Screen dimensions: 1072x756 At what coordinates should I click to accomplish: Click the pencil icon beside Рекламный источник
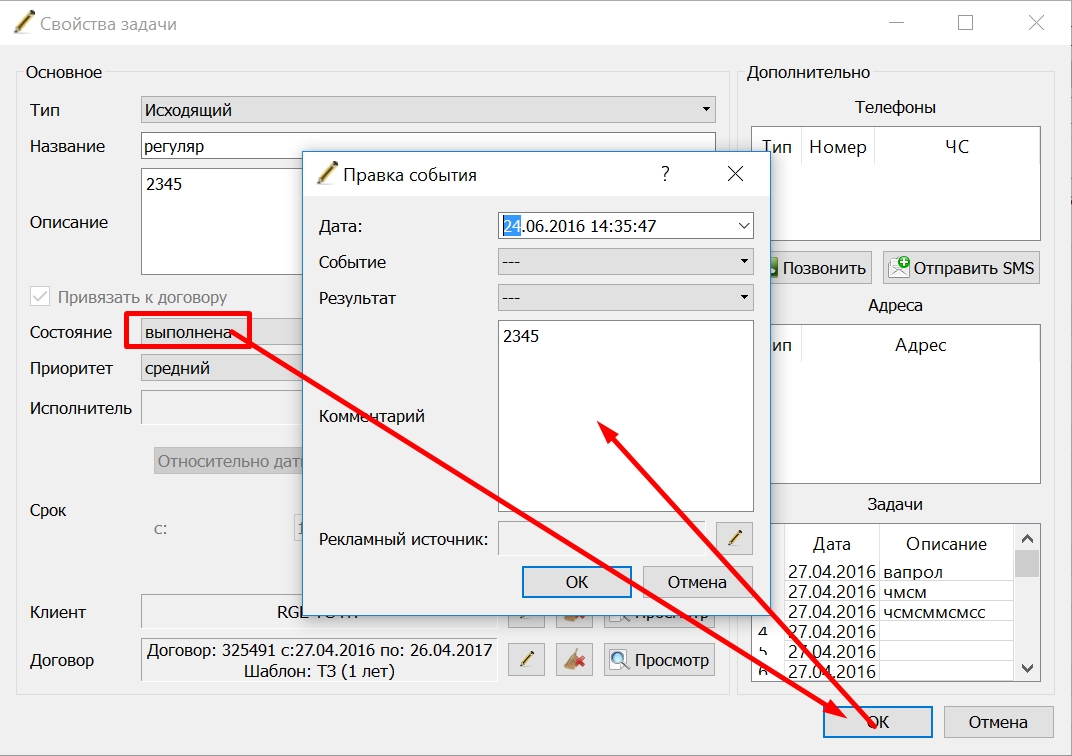734,538
